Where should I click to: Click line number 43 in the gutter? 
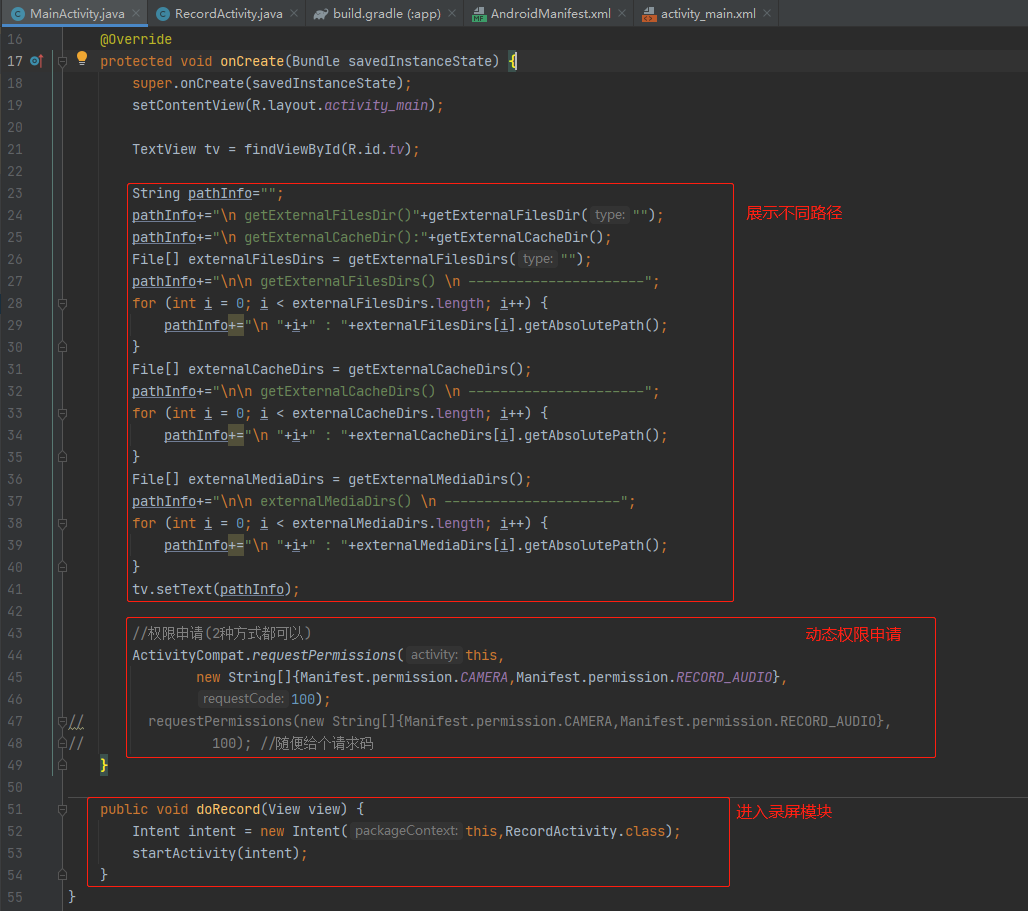(x=14, y=633)
